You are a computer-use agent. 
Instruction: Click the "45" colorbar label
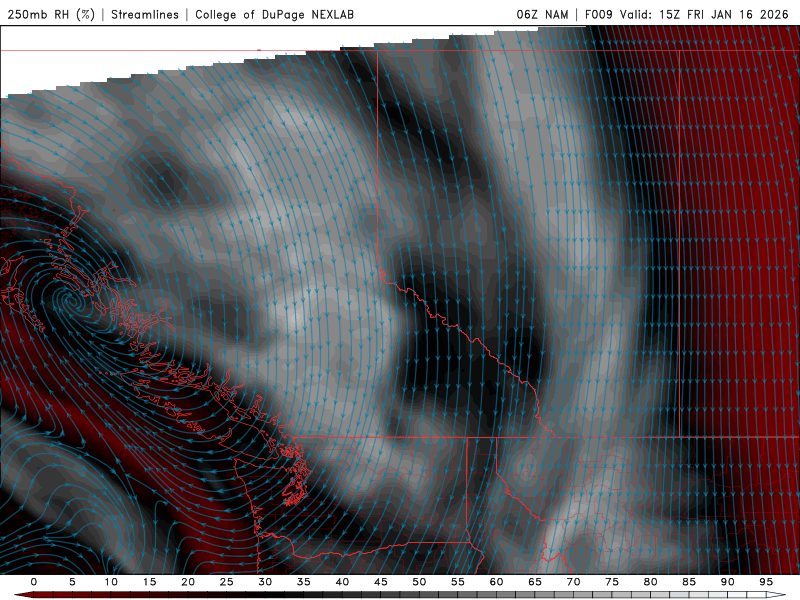click(381, 582)
